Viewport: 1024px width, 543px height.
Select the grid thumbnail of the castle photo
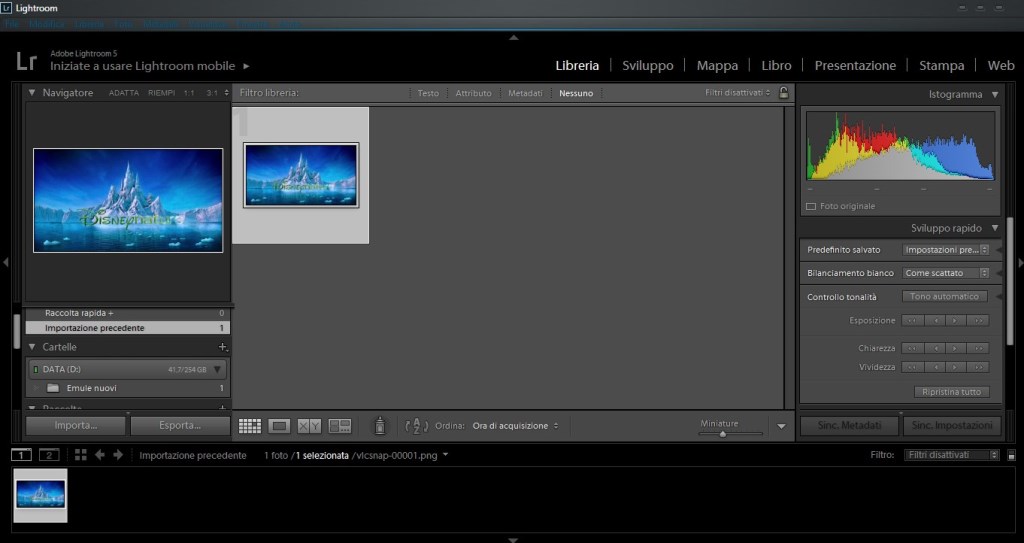tap(301, 175)
